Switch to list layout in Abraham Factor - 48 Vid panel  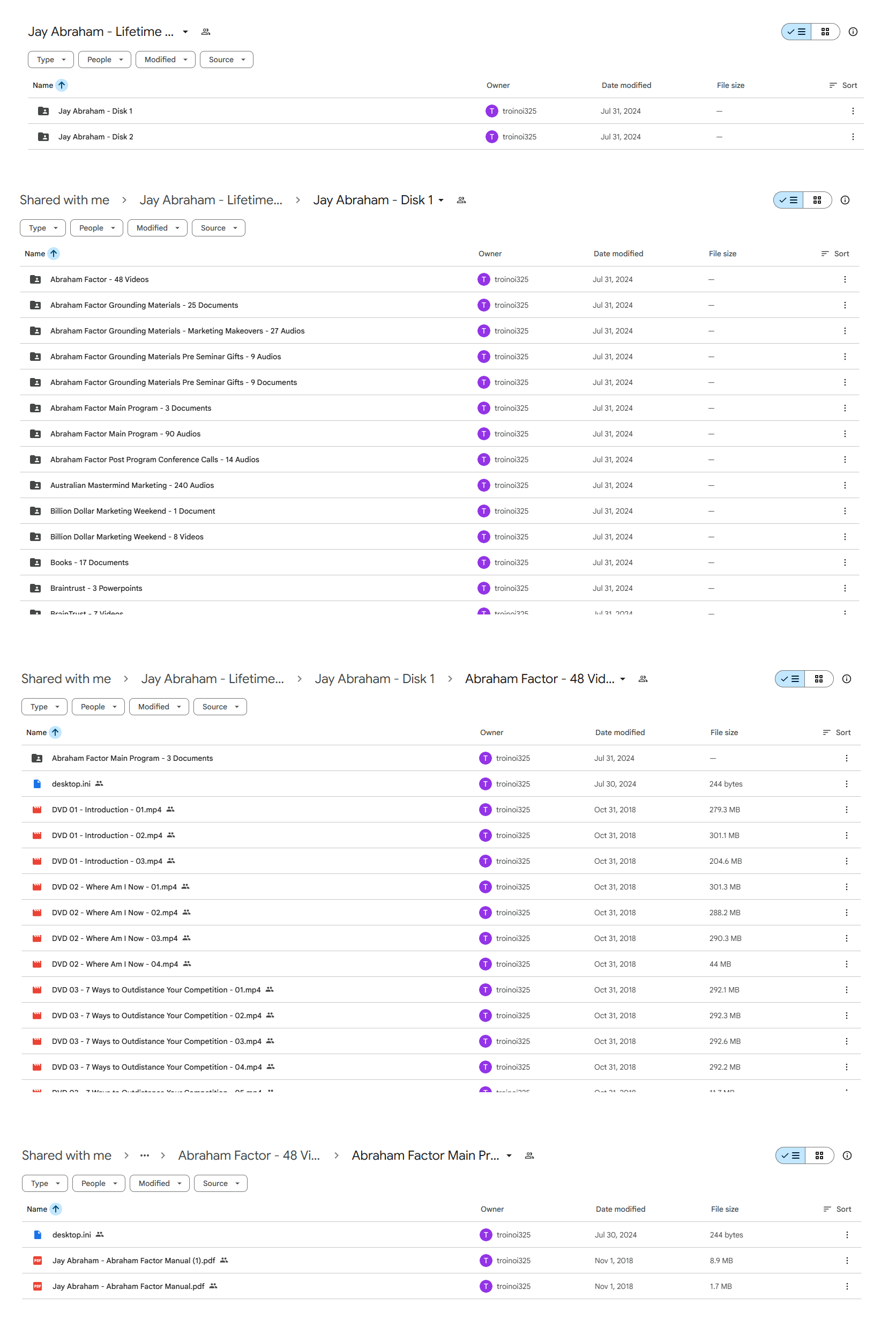790,679
